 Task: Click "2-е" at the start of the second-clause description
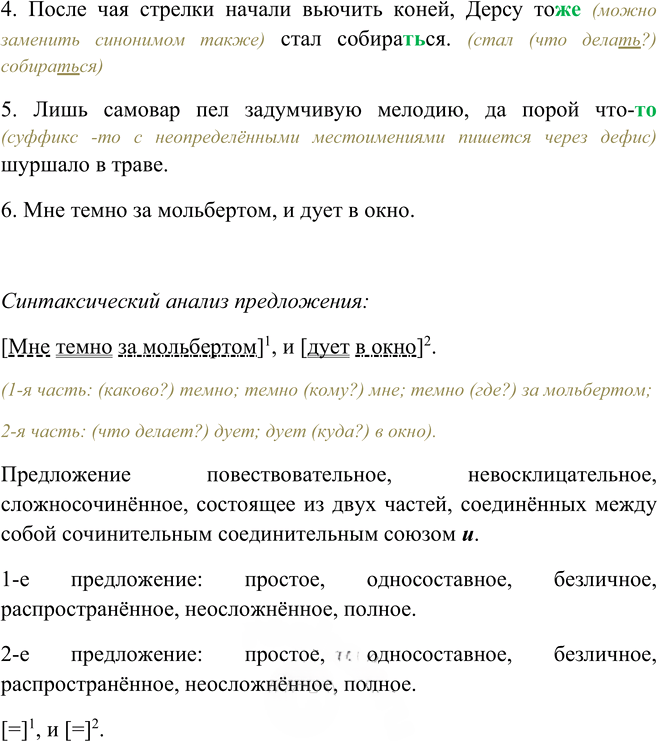click(15, 655)
